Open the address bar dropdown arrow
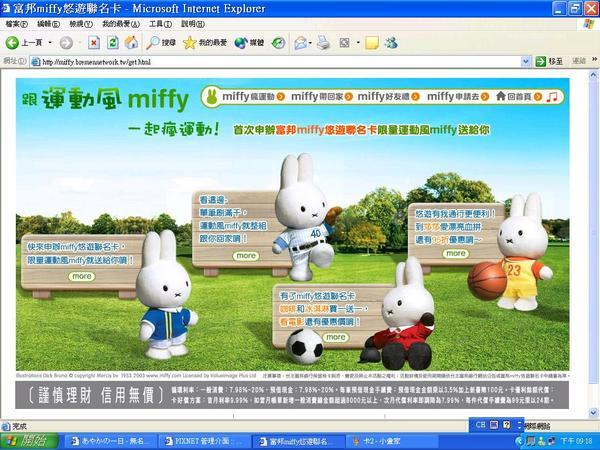 526,61
